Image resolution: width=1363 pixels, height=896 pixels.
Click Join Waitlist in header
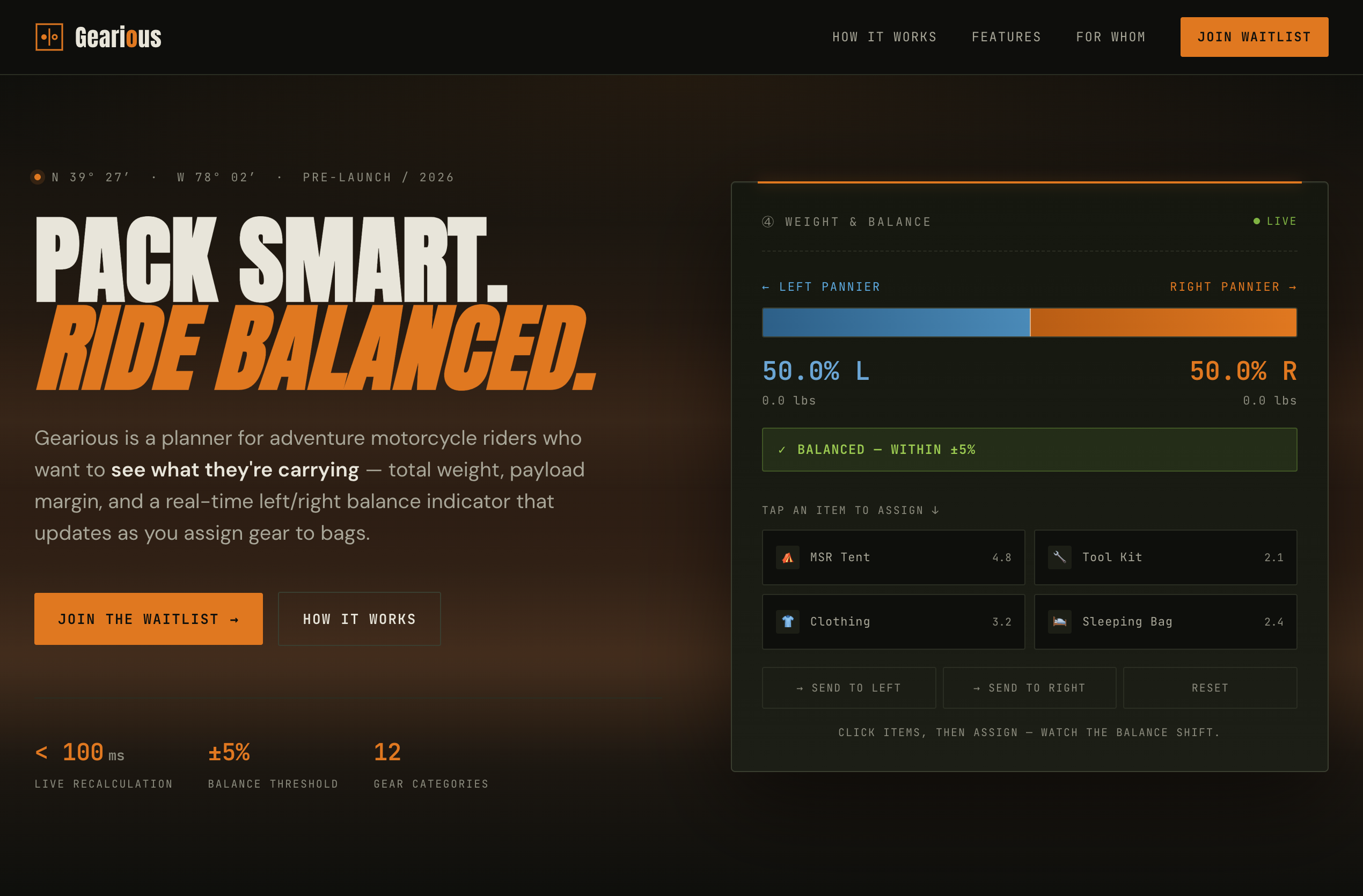tap(1254, 37)
